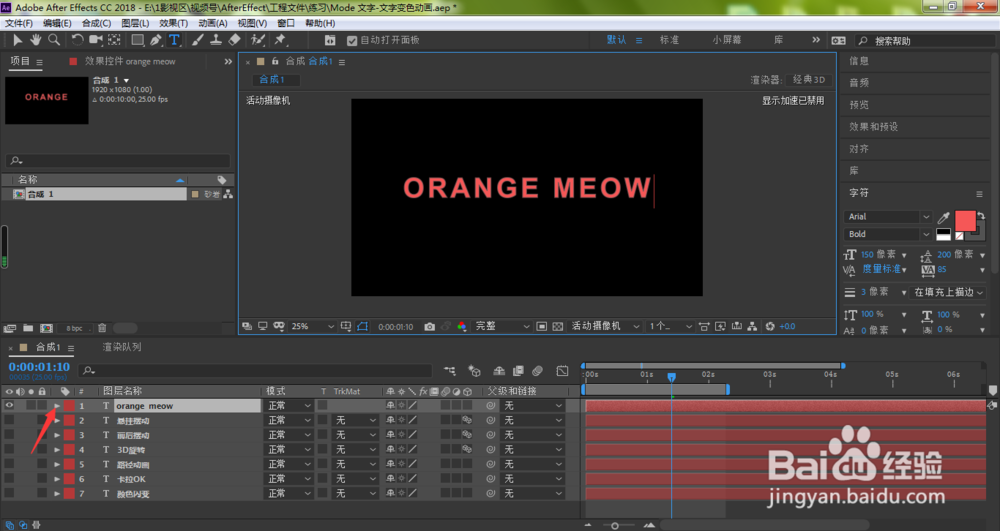Open show channel RGB color icon

pyautogui.click(x=462, y=326)
